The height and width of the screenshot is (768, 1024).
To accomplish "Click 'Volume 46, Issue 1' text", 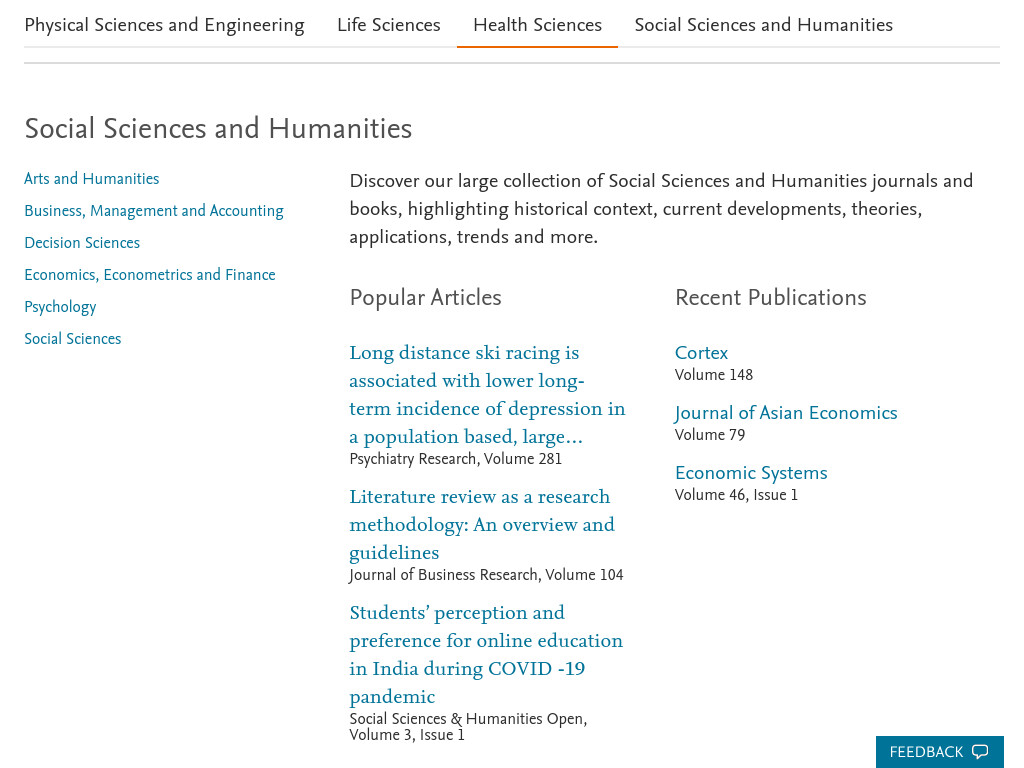I will tap(736, 495).
